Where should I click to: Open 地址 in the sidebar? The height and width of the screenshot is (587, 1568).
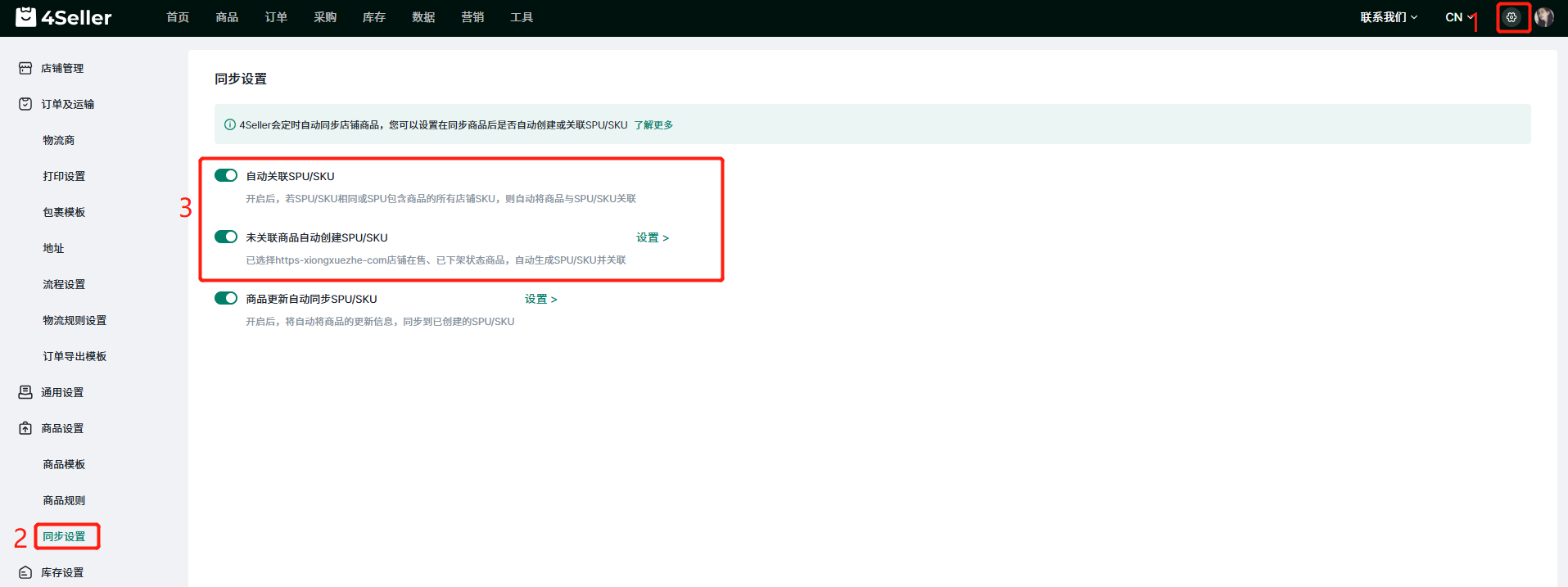(x=53, y=248)
